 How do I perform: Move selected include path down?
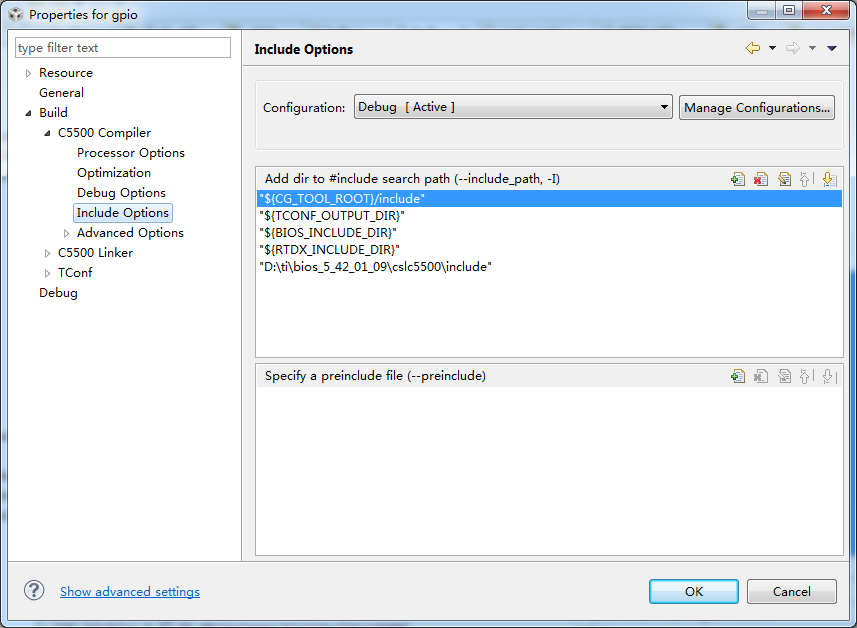pyautogui.click(x=829, y=179)
